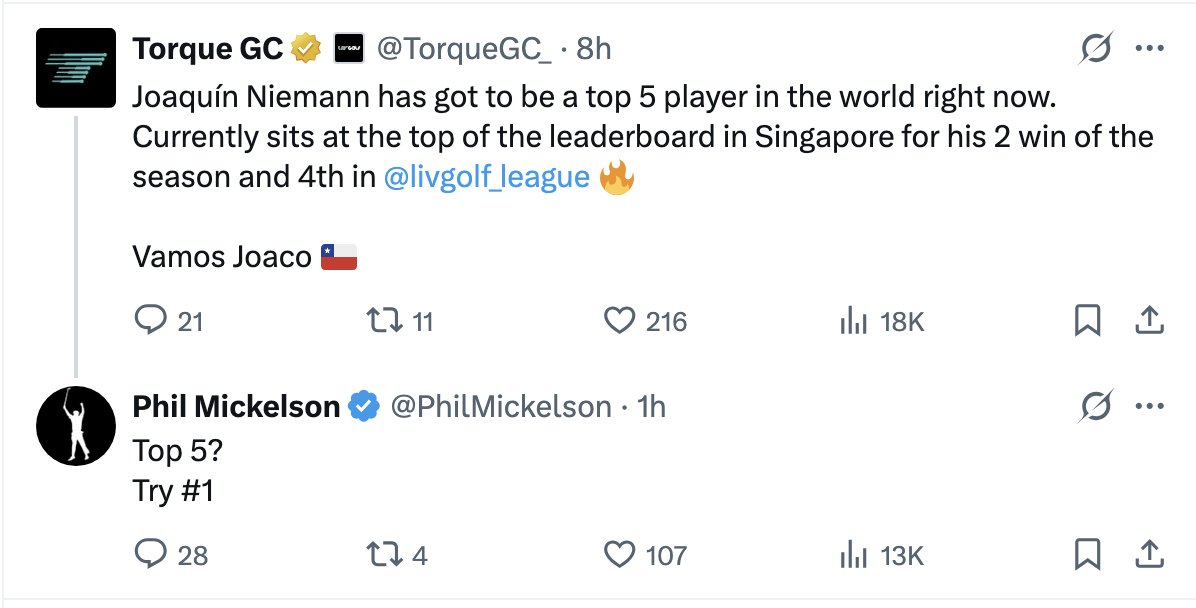The image size is (1196, 608).
Task: Open Phil Mickelson's profile avatar
Action: click(x=76, y=425)
